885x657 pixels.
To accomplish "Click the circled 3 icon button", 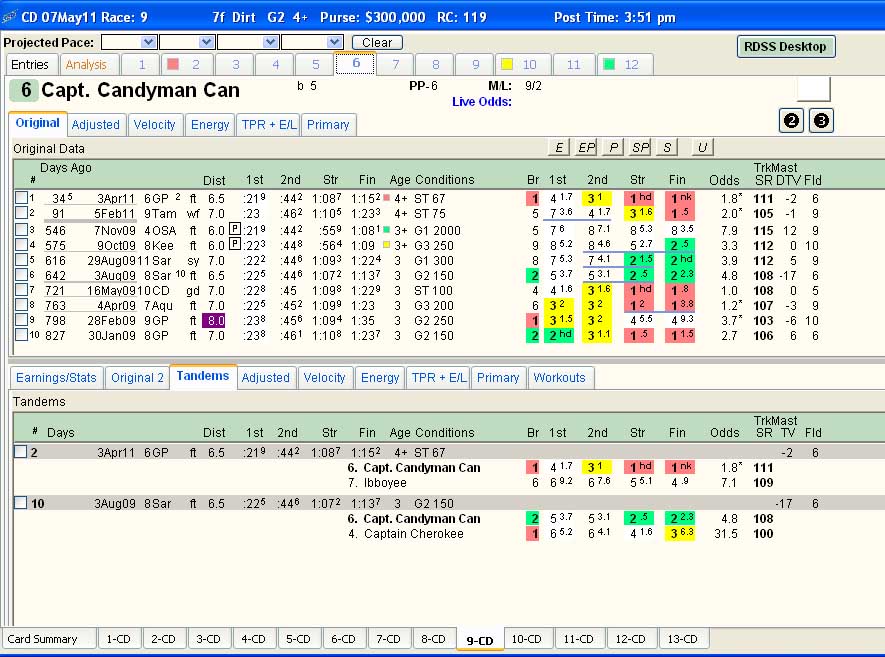I will (x=821, y=121).
